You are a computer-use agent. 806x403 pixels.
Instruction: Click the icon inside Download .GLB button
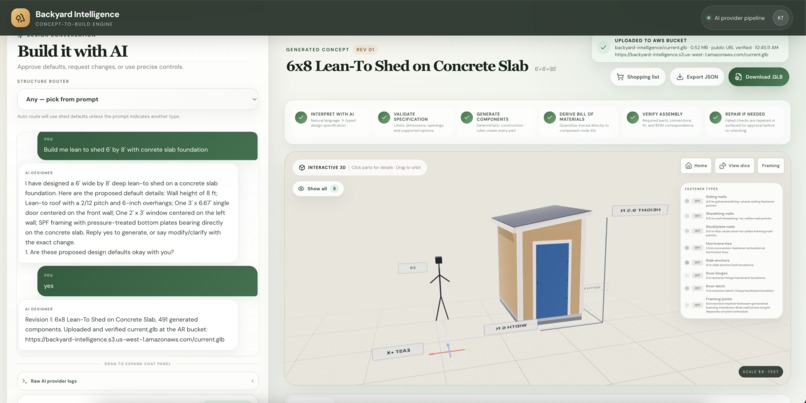click(x=738, y=77)
